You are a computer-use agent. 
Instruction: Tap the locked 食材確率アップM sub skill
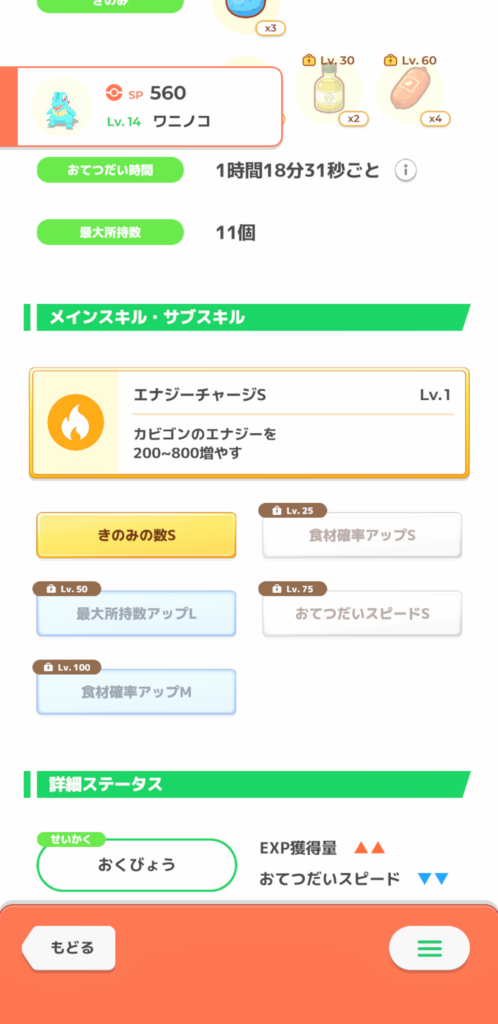pyautogui.click(x=136, y=692)
